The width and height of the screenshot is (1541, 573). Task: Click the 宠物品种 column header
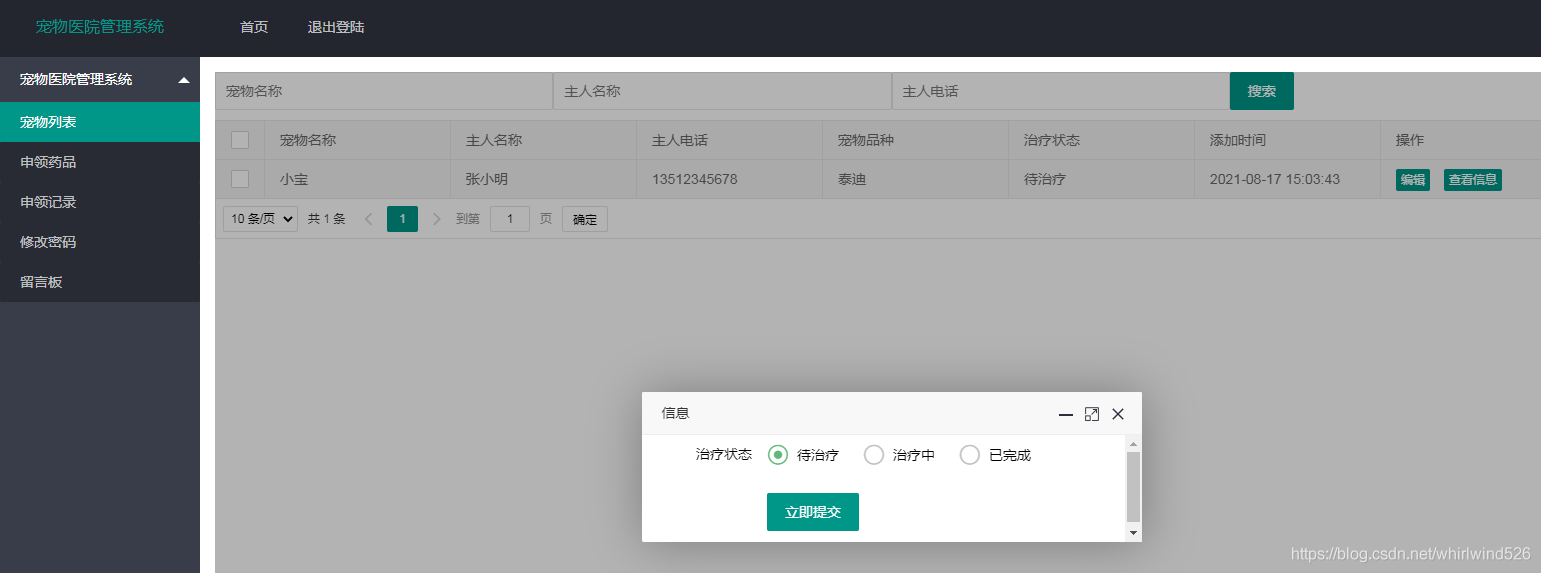click(915, 140)
